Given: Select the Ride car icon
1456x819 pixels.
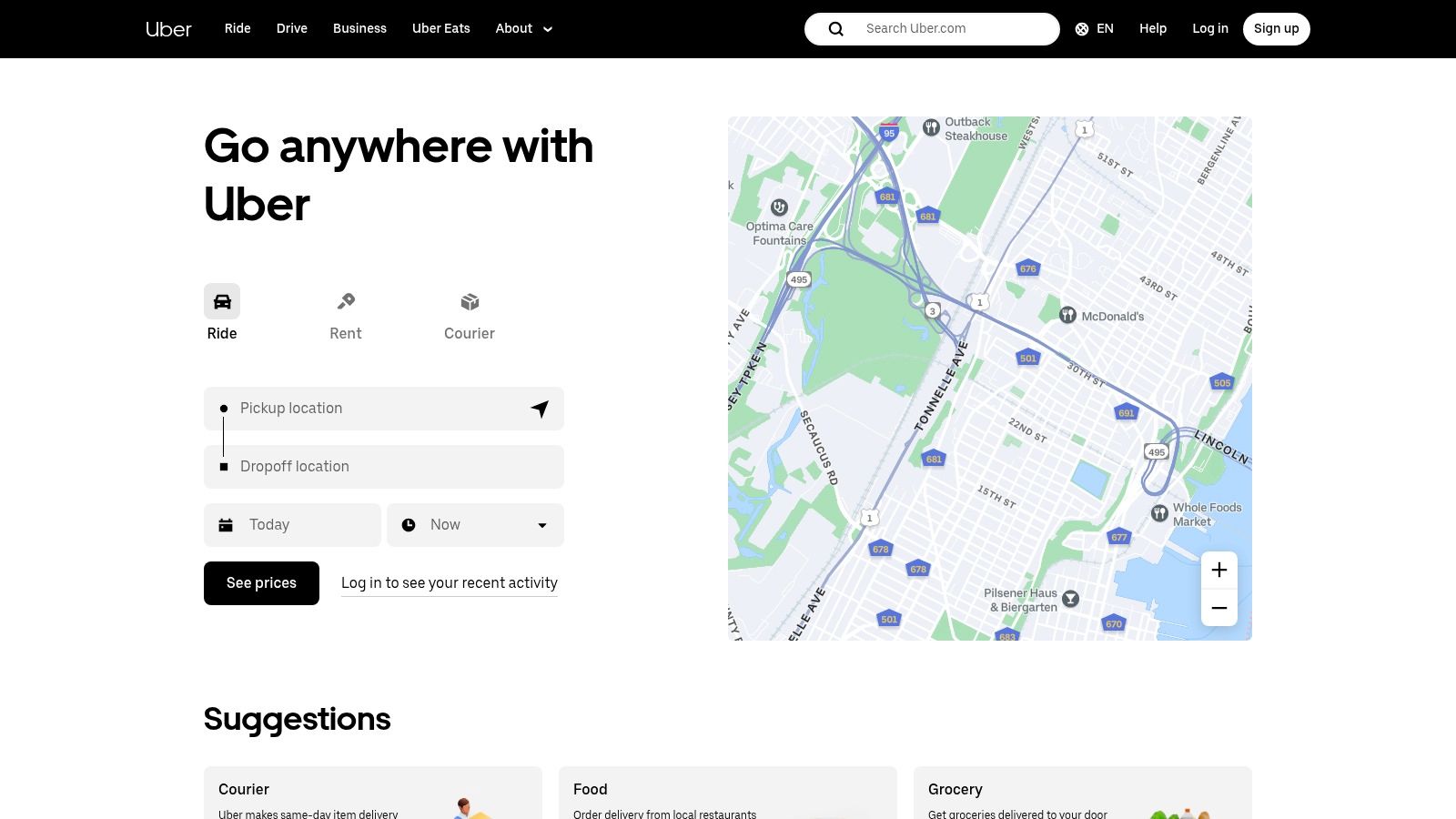Looking at the screenshot, I should 222,300.
